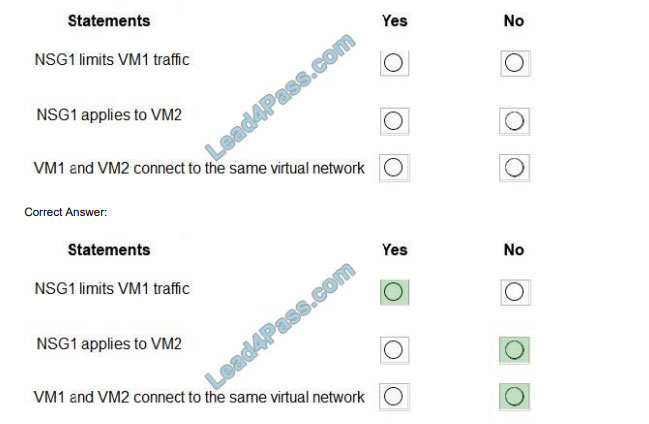This screenshot has width=649, height=424.
Task: Click the Statements header in question area
Action: (109, 21)
